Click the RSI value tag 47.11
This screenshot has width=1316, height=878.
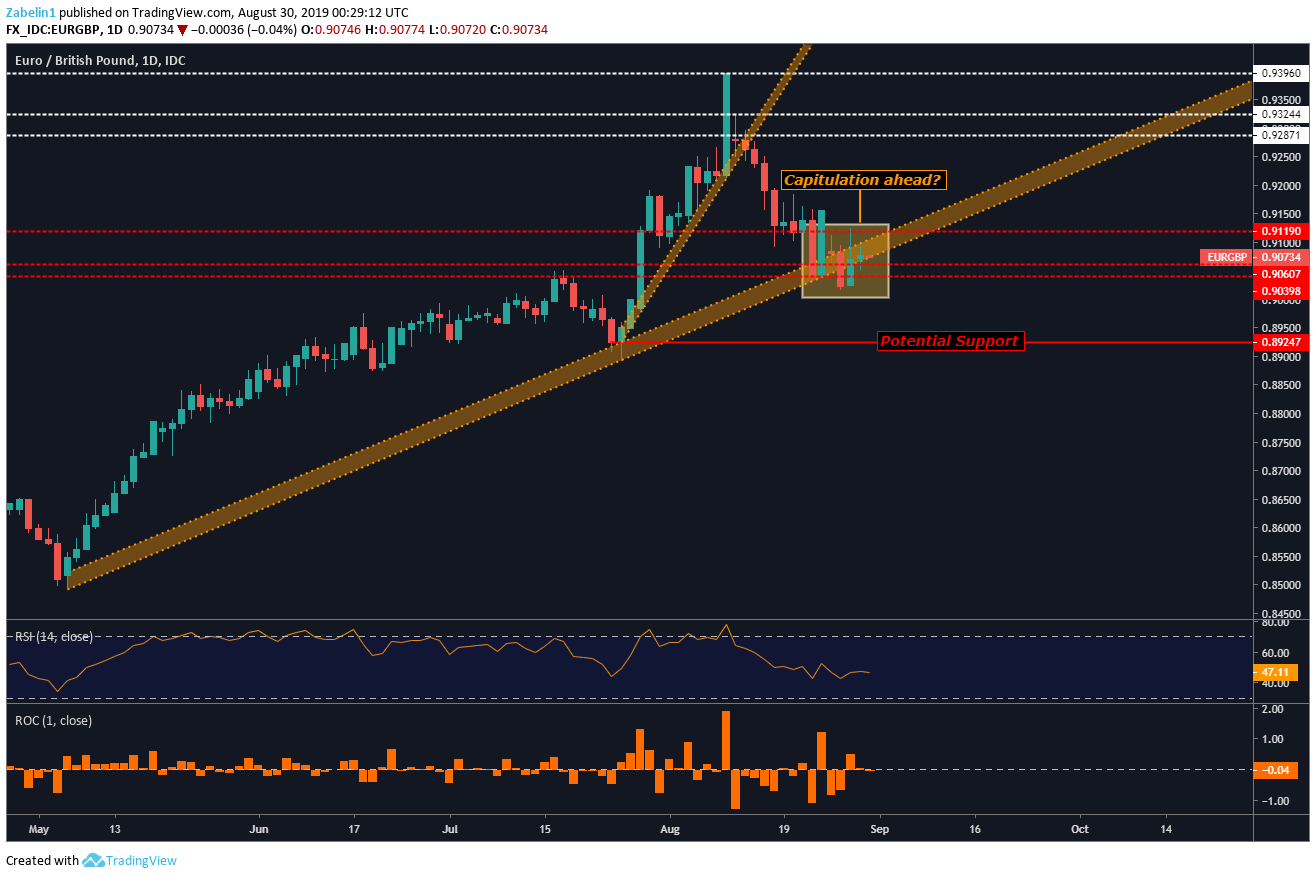coord(1277,672)
